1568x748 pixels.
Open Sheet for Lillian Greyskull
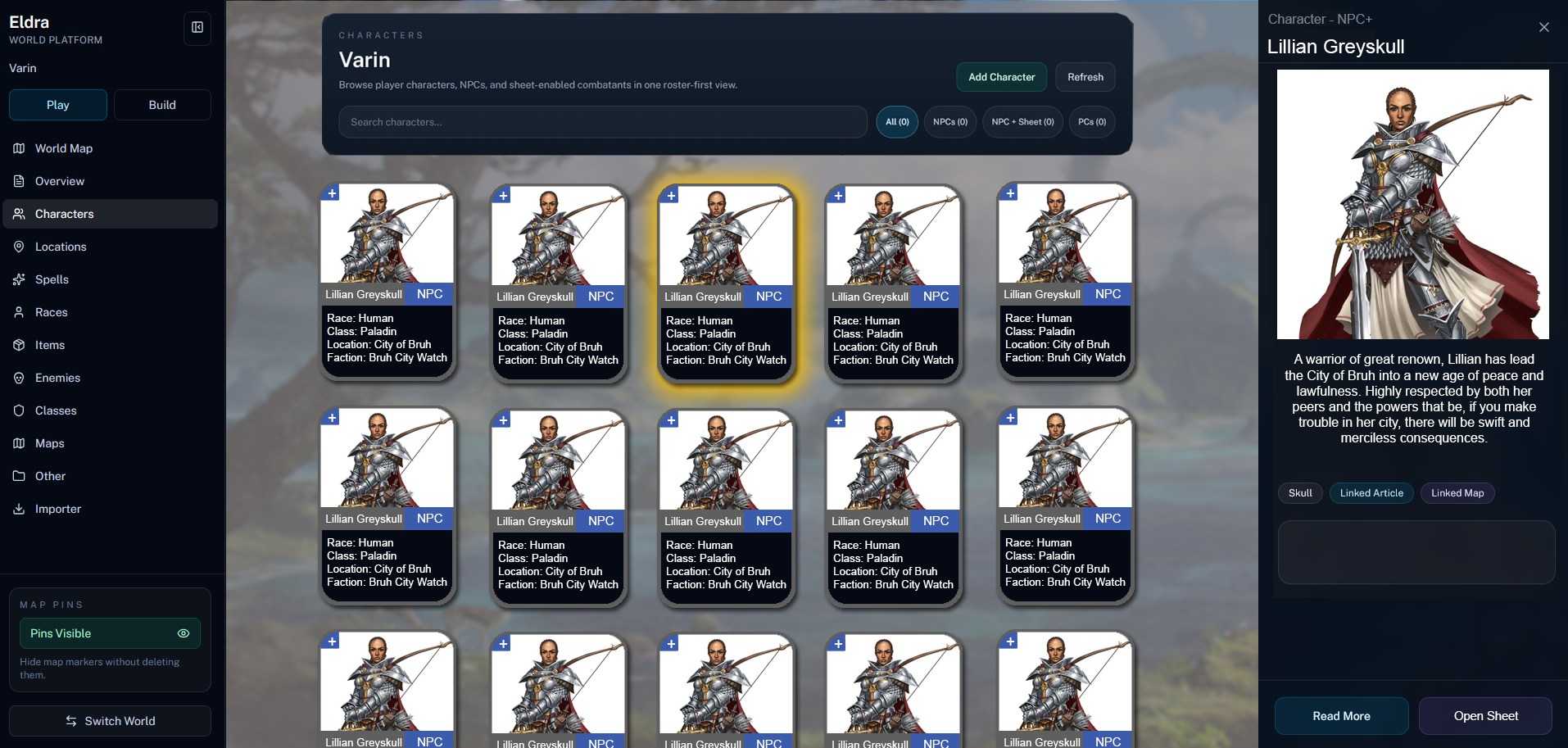pyautogui.click(x=1485, y=716)
